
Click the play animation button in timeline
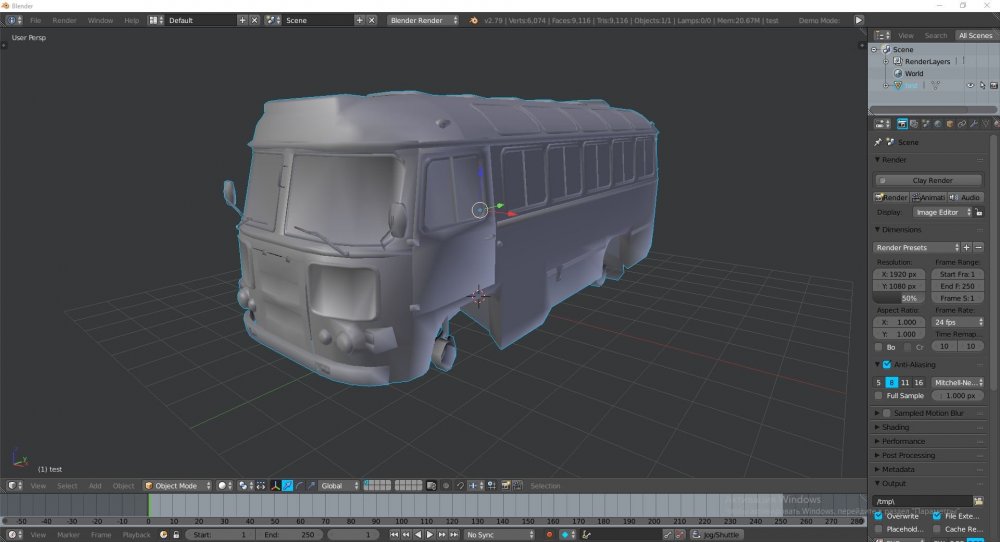pos(430,535)
